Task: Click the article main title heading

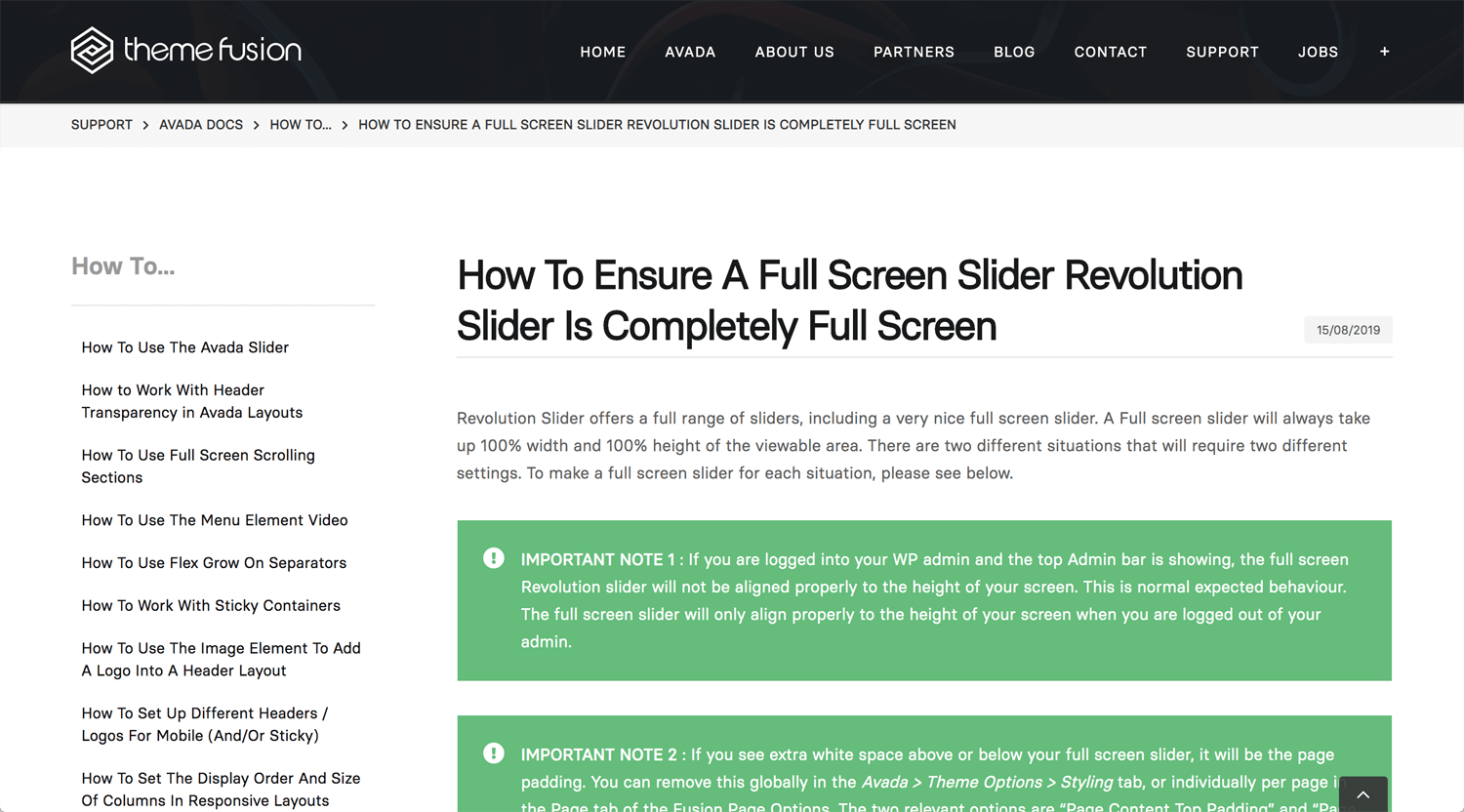Action: point(849,301)
